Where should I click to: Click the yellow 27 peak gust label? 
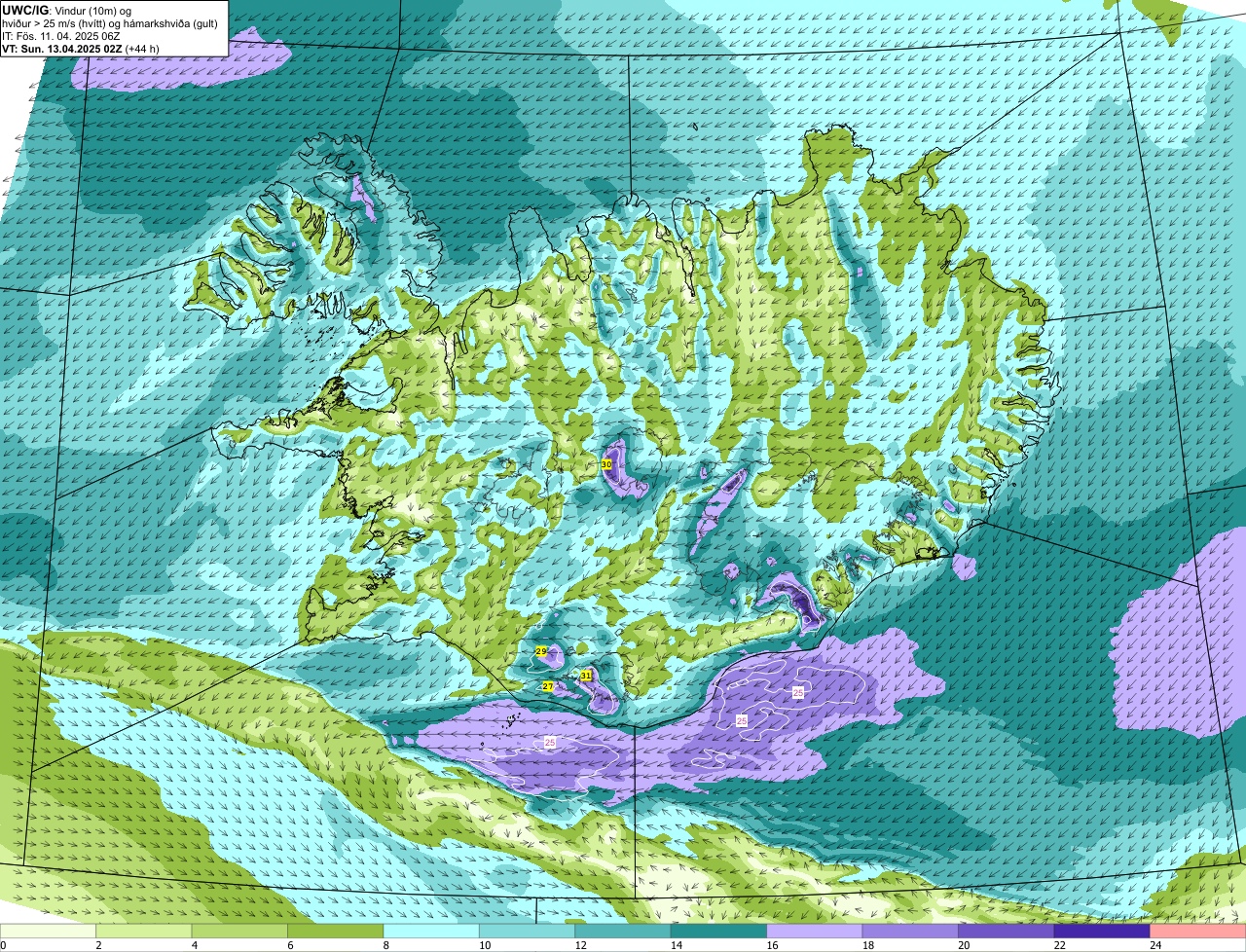coord(548,686)
